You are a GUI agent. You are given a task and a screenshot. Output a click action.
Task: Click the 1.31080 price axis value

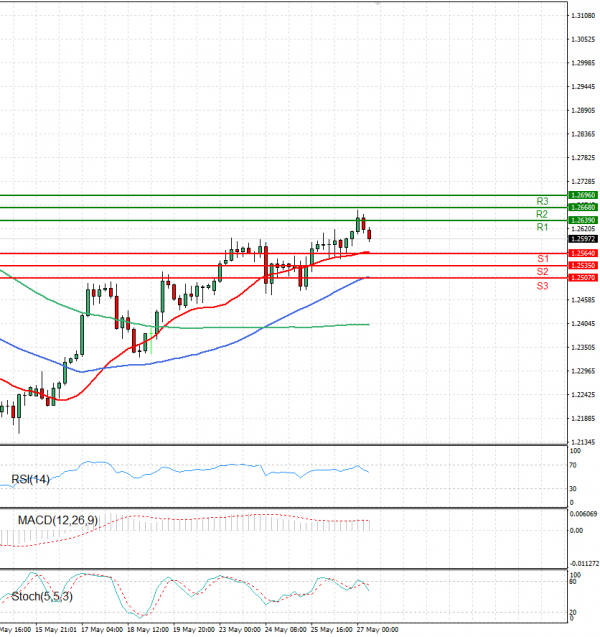tap(583, 15)
